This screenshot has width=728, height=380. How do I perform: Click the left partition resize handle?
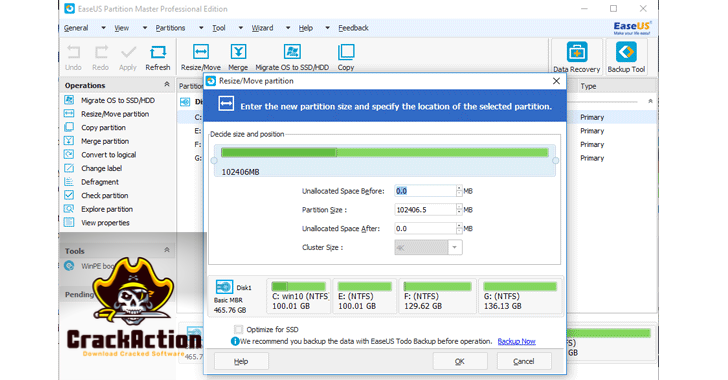click(x=214, y=161)
